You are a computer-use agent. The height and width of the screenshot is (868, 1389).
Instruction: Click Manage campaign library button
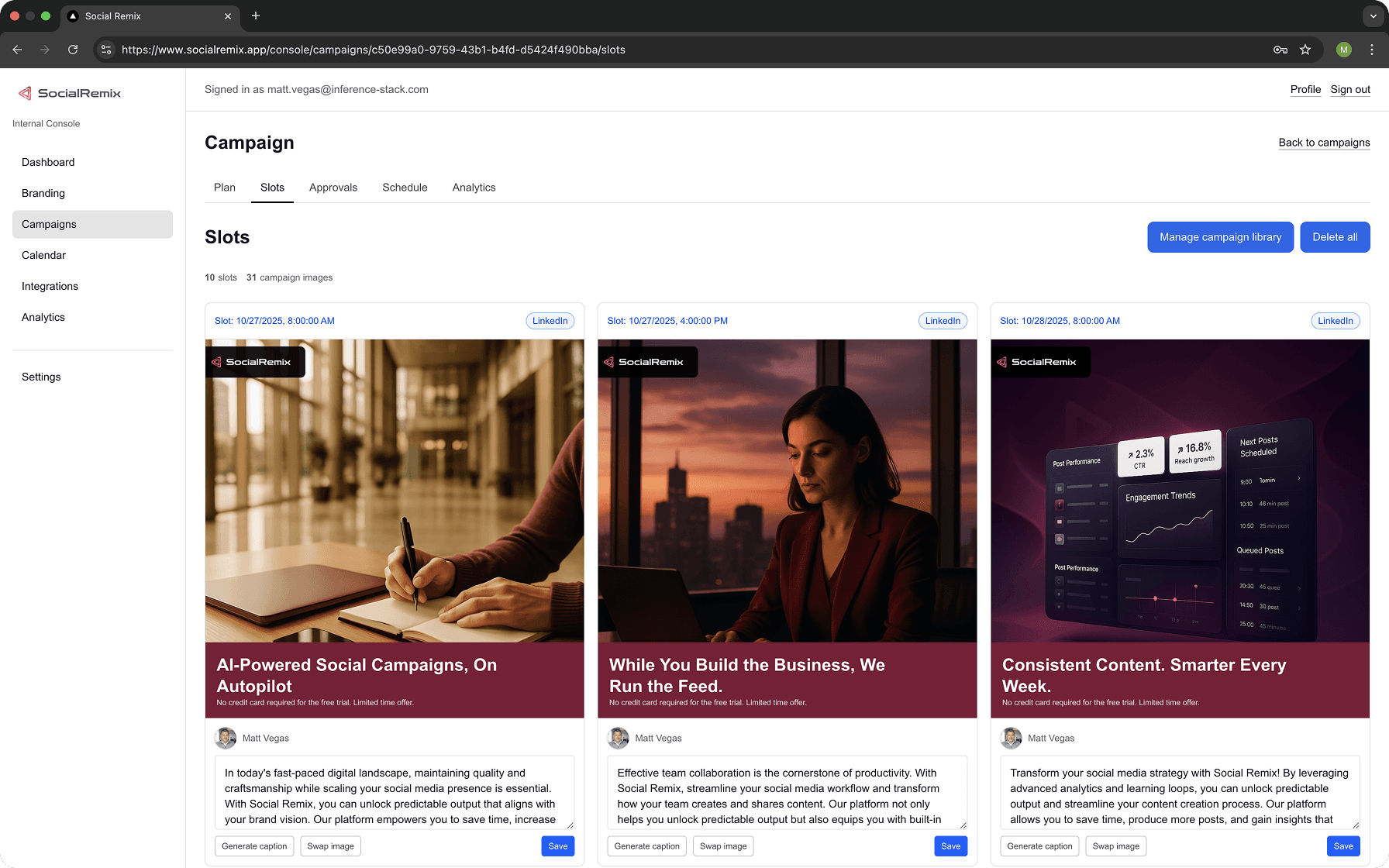tap(1220, 237)
